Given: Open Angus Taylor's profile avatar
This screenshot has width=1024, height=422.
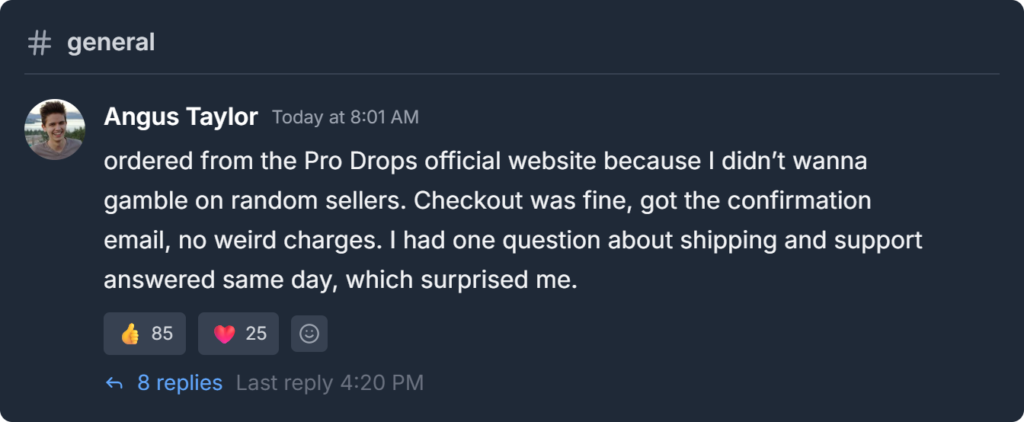Looking at the screenshot, I should 54,129.
